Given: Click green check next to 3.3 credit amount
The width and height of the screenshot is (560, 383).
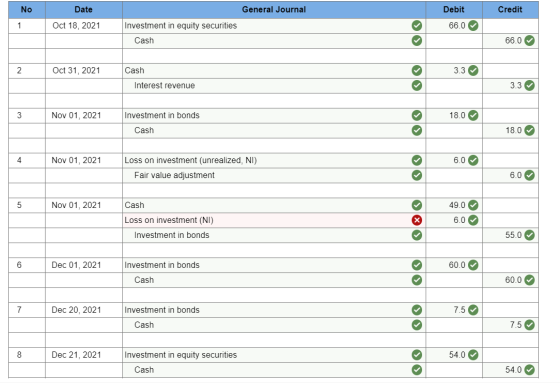Looking at the screenshot, I should tap(530, 85).
